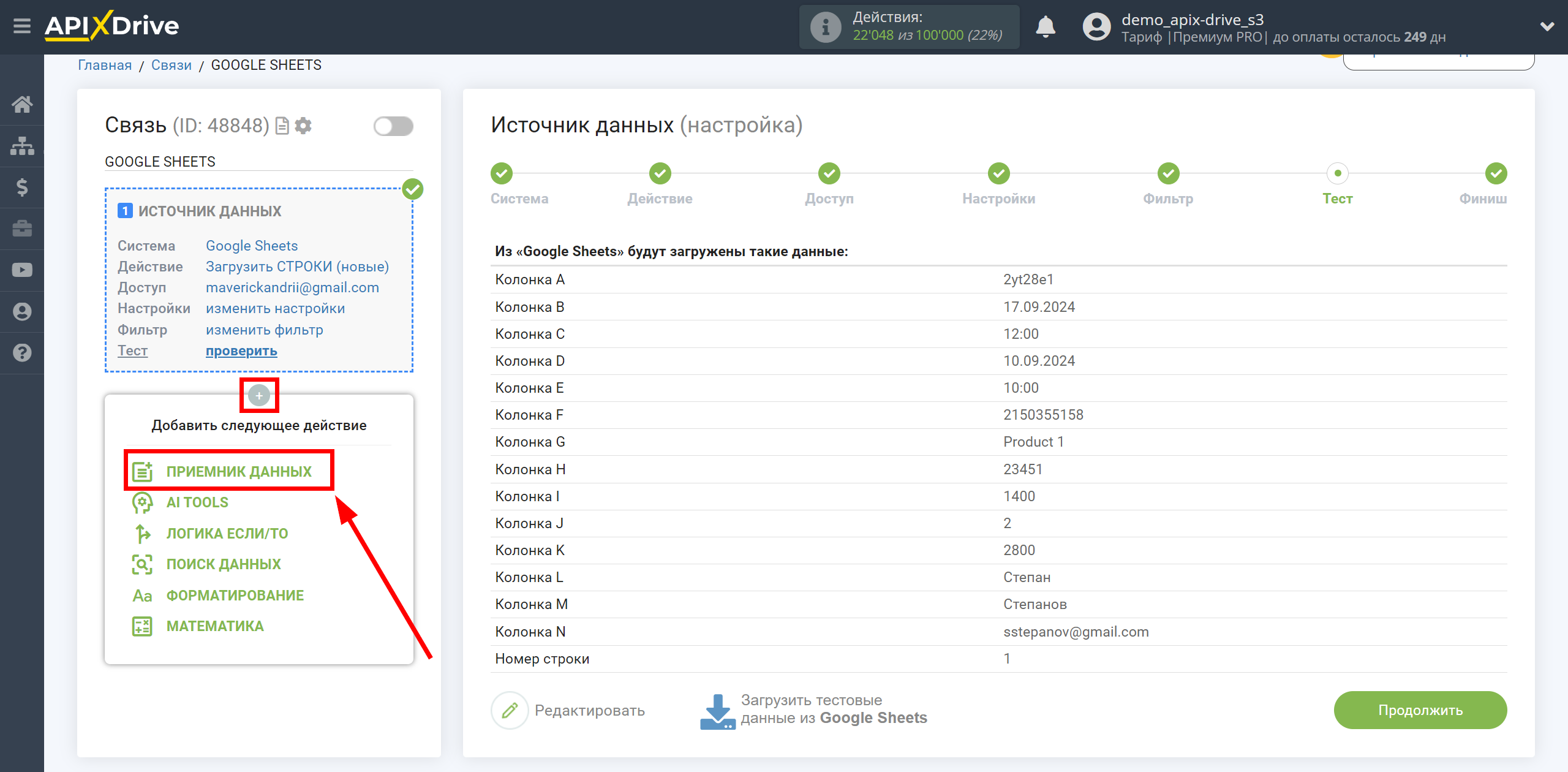Click the pencil edit icon
Image resolution: width=1568 pixels, height=772 pixels.
click(x=510, y=710)
